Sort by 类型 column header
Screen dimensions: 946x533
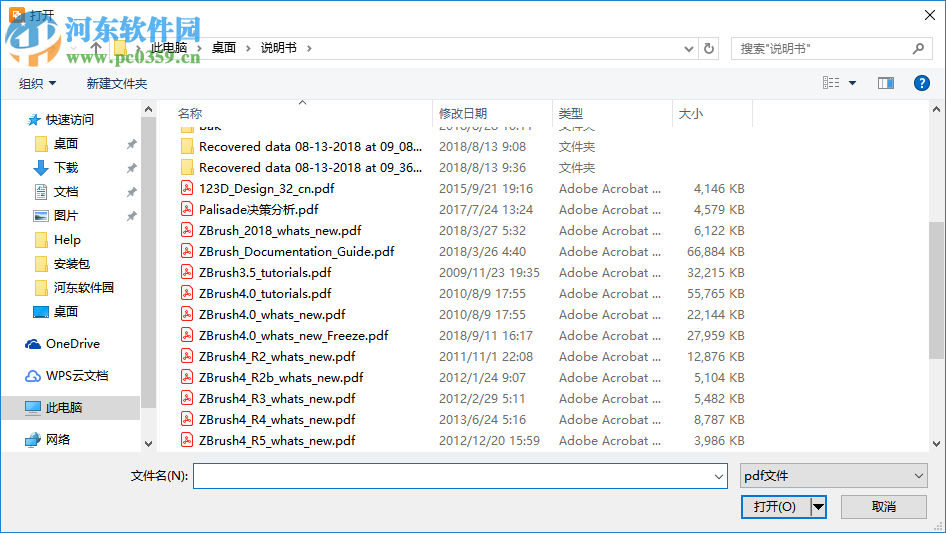pyautogui.click(x=571, y=113)
